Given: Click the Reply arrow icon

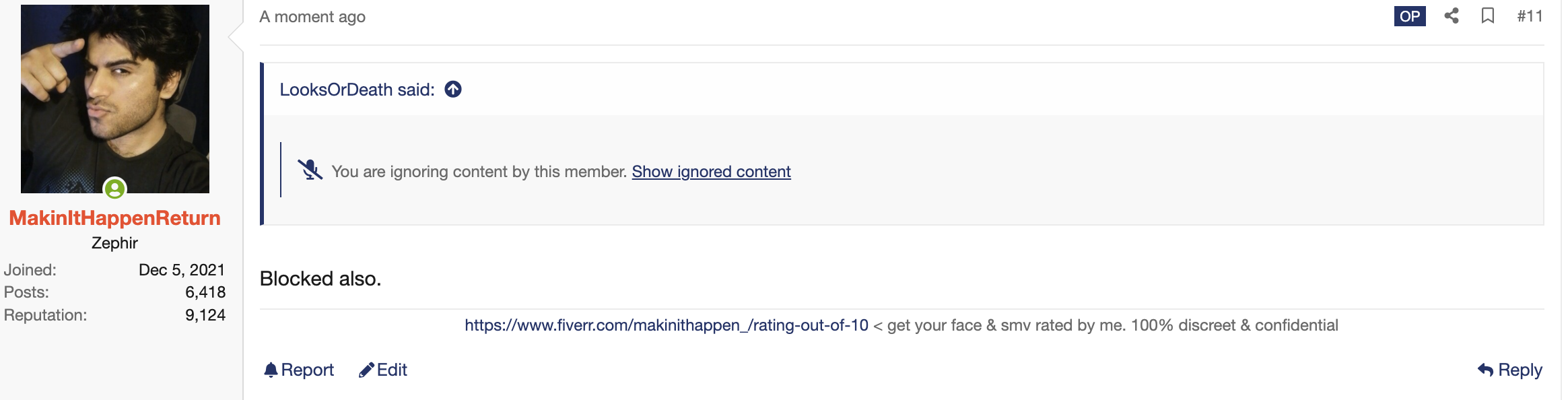Looking at the screenshot, I should 1485,370.
